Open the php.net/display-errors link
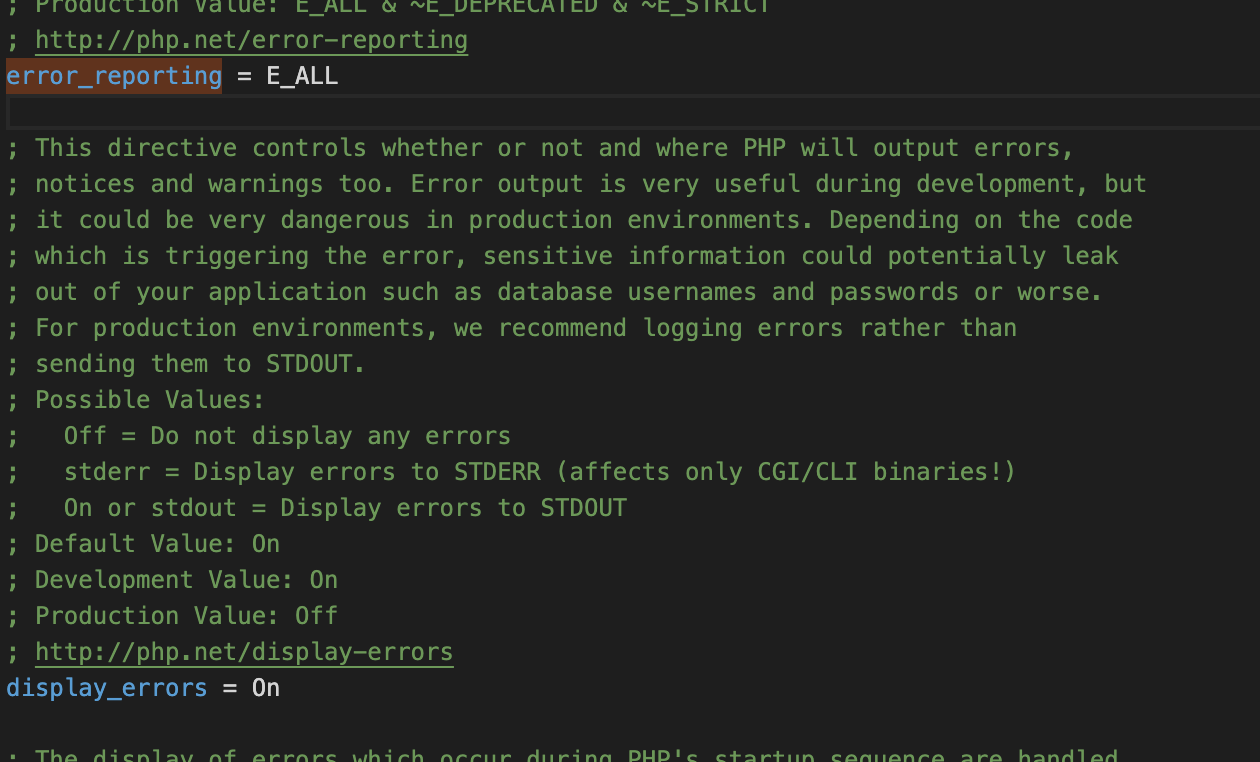 coord(244,652)
